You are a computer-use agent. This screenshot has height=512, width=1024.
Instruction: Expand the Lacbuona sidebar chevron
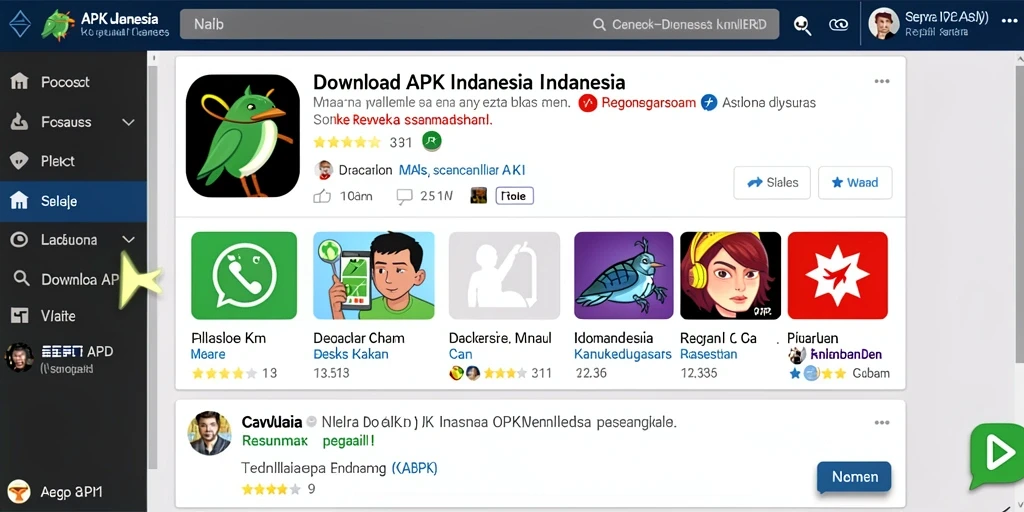click(x=129, y=240)
